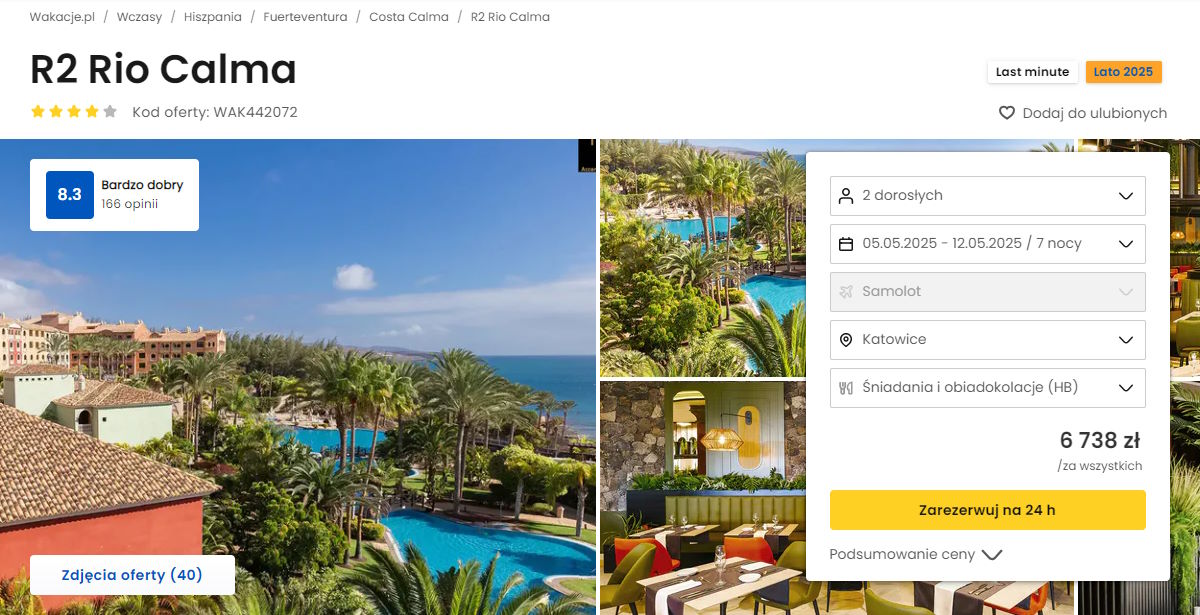Click Zarezerwuj na 24 h button
The image size is (1200, 615).
tap(988, 510)
